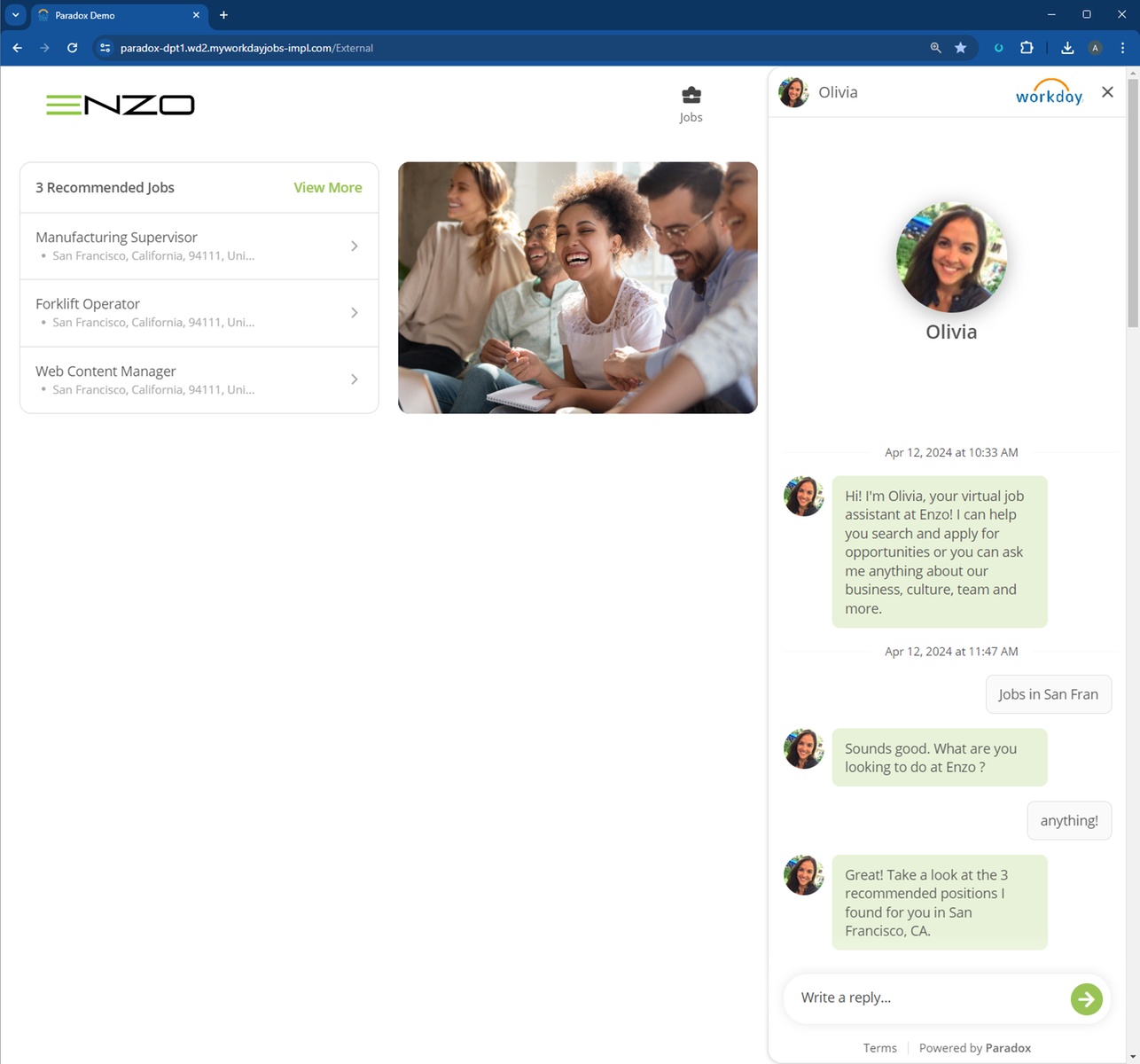Click the Workday logo in the chat header
Viewport: 1140px width, 1064px height.
pos(1049,93)
